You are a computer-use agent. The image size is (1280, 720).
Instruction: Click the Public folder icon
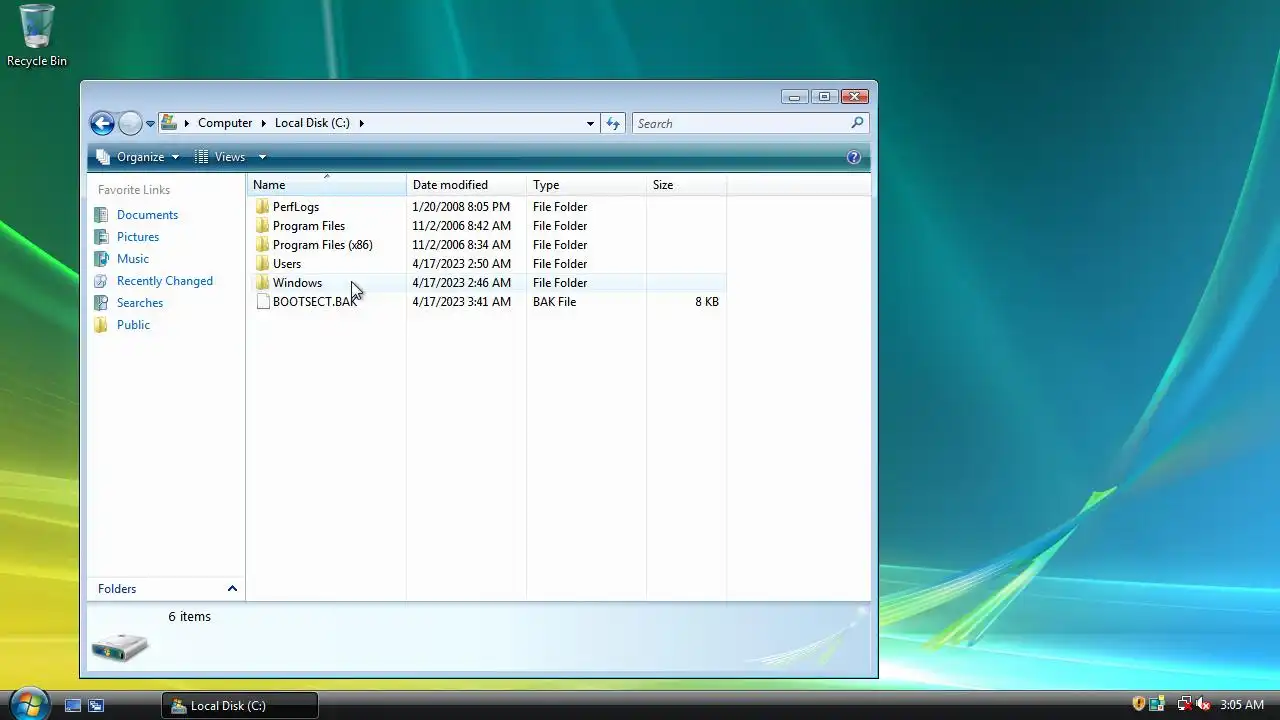(x=101, y=325)
